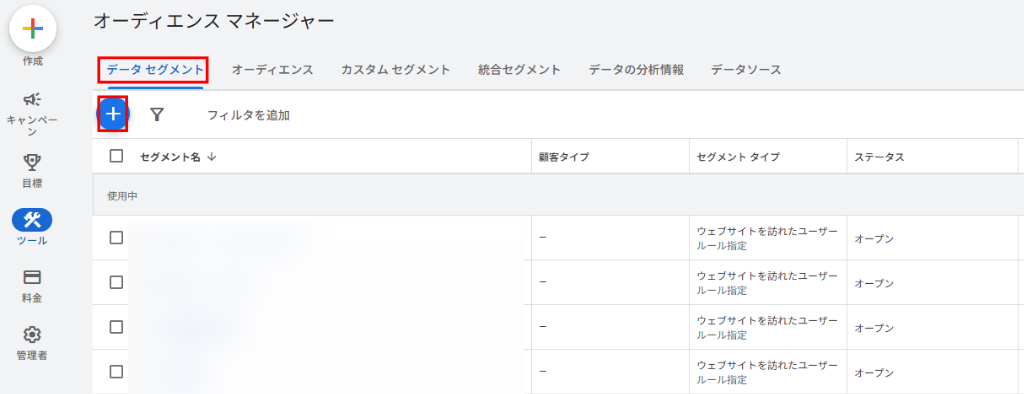Viewport: 1024px width, 394px height.
Task: Click the colorful 作成 plus button
Action: [32, 28]
